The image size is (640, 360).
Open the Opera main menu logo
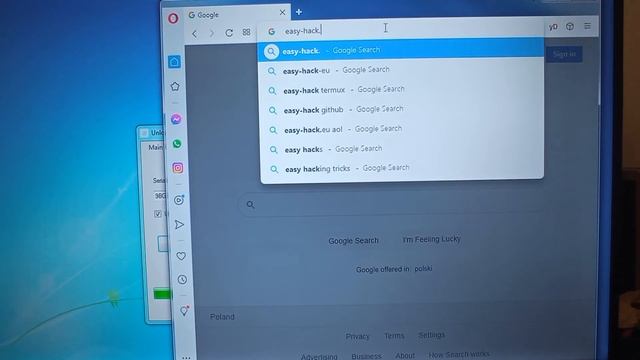coord(173,18)
